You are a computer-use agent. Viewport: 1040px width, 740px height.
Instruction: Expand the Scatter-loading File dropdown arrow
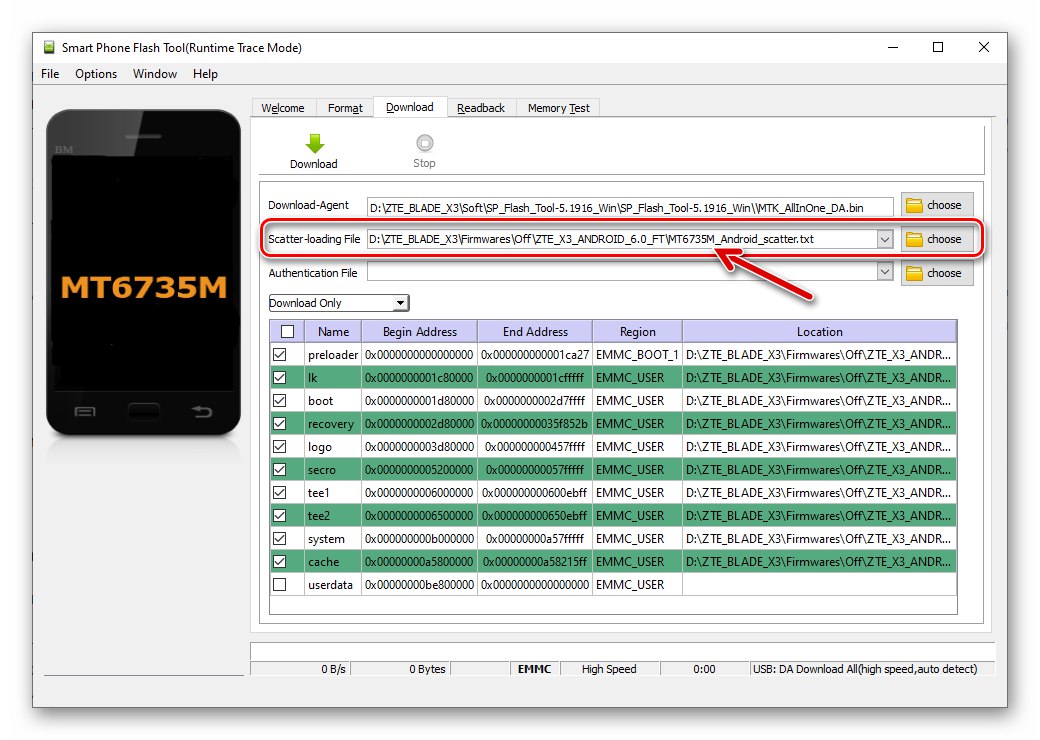(885, 239)
